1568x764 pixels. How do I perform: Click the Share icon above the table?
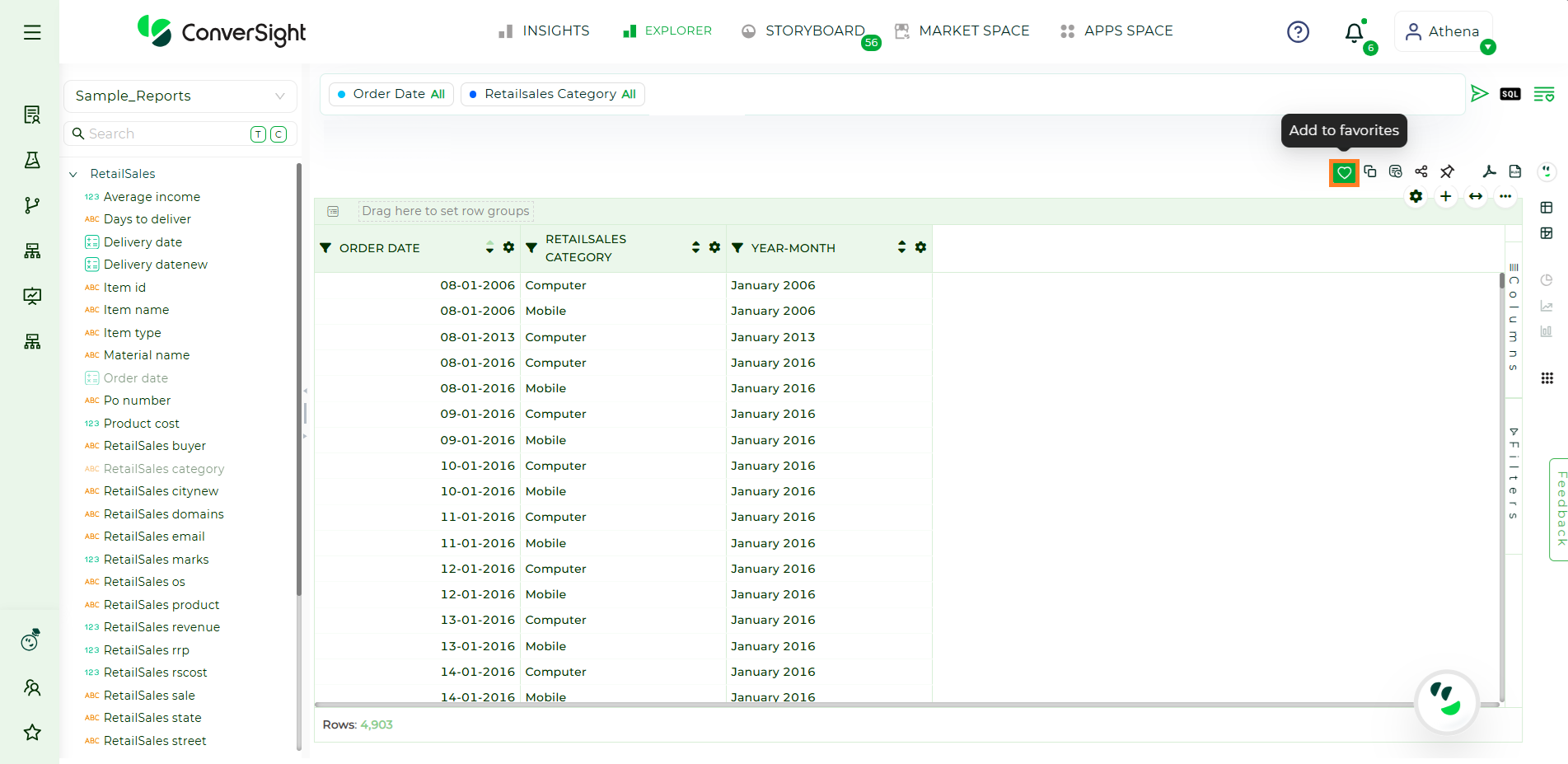[1421, 171]
